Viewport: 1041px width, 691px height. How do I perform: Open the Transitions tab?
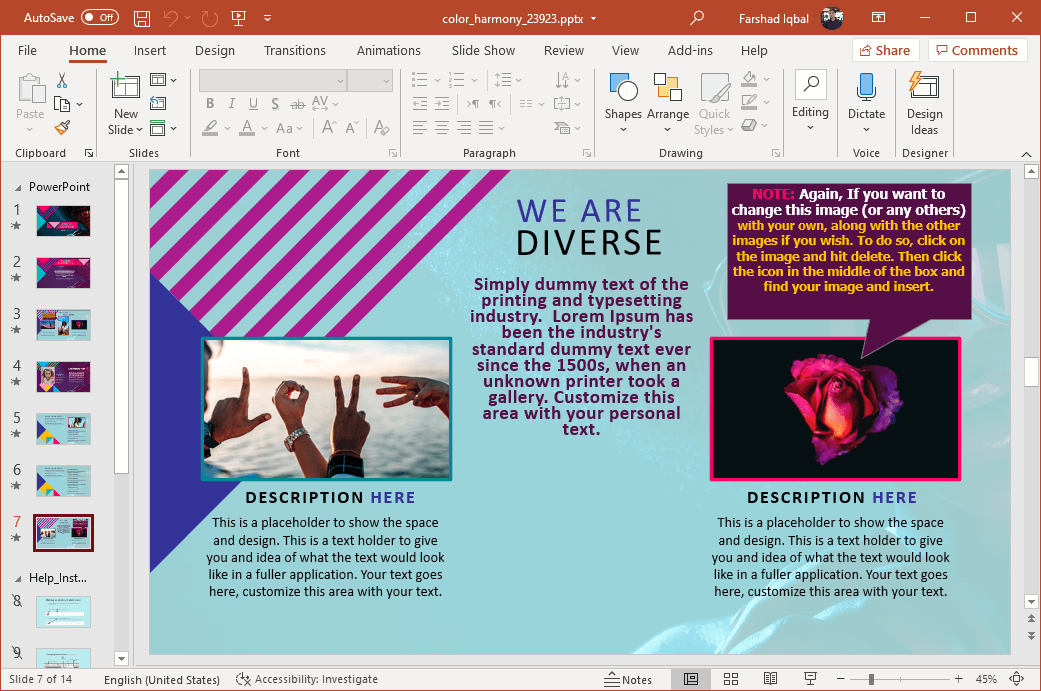tap(294, 51)
